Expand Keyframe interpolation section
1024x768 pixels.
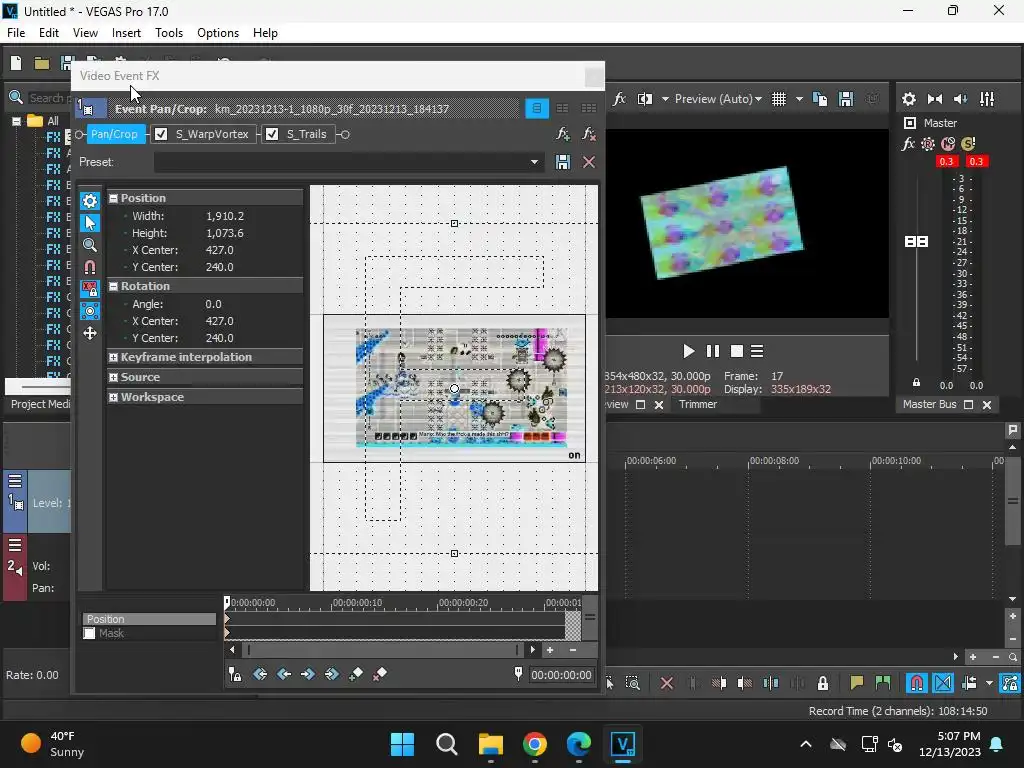[x=113, y=357]
